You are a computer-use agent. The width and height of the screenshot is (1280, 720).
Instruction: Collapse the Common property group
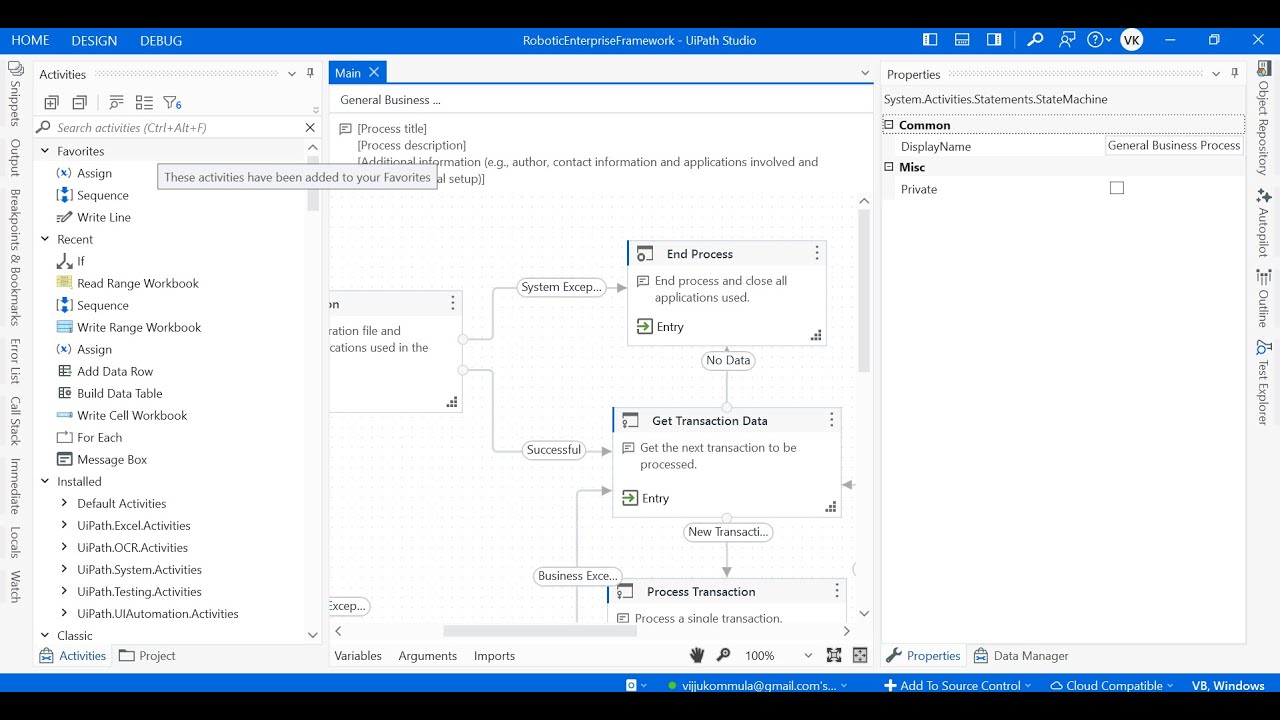888,125
